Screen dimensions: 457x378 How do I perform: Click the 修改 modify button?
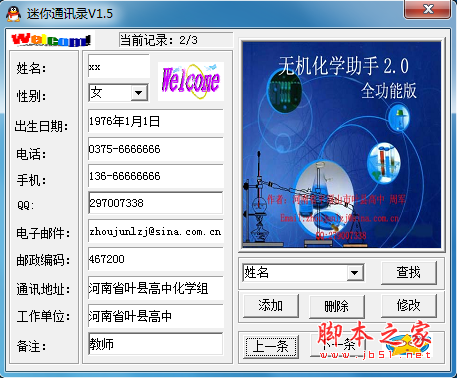click(409, 305)
